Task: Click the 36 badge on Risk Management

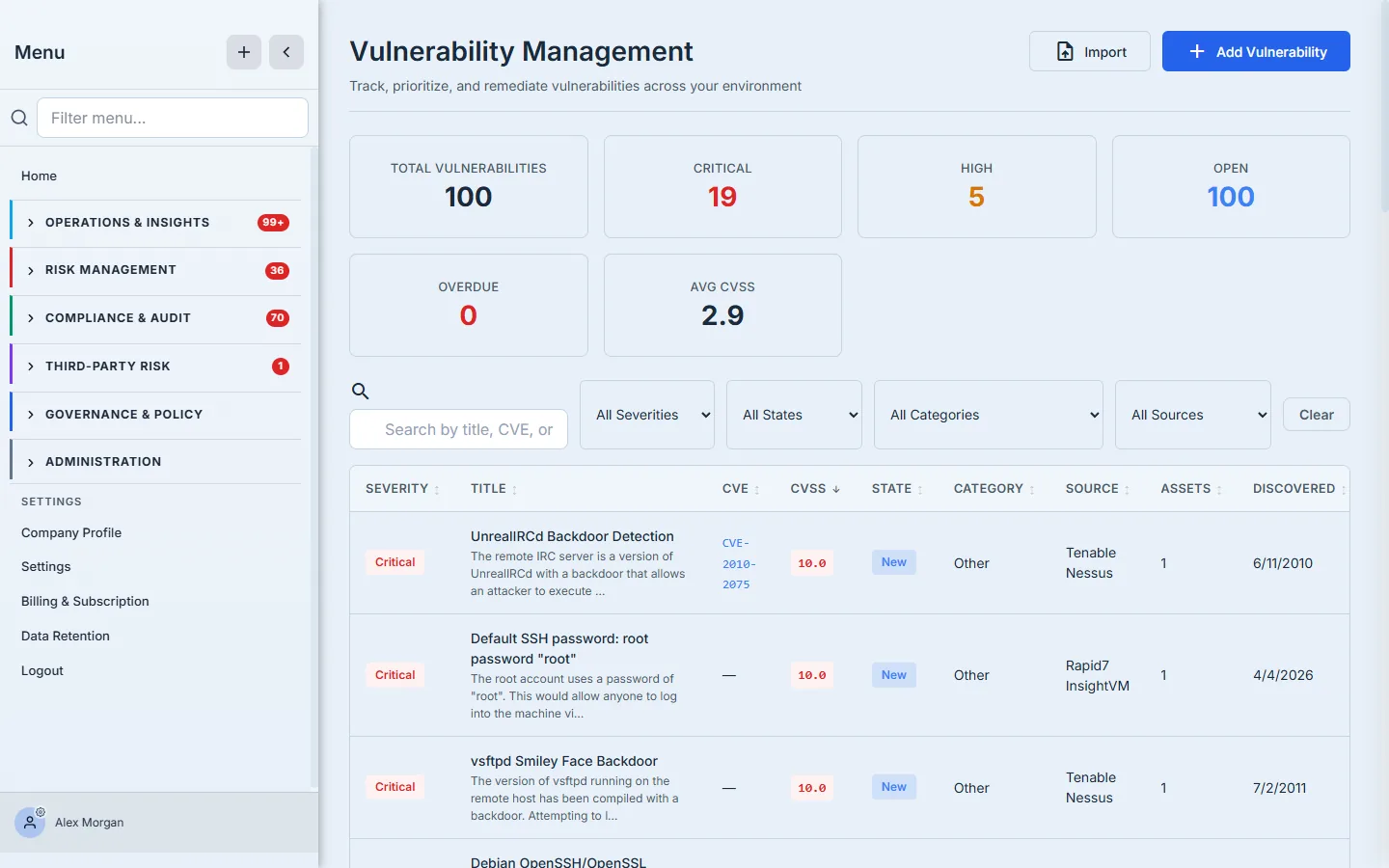Action: [277, 270]
